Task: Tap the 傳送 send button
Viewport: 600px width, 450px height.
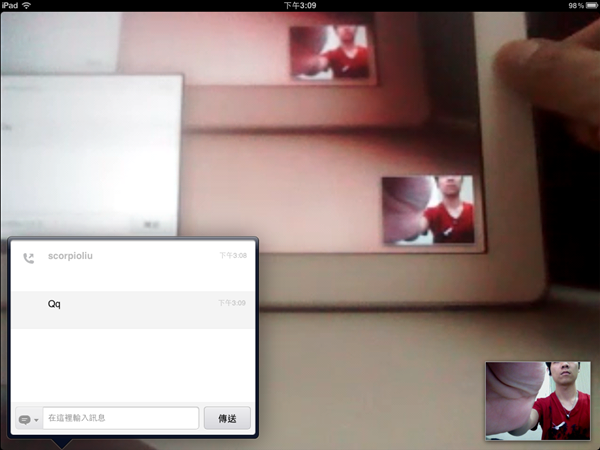Action: click(x=227, y=418)
